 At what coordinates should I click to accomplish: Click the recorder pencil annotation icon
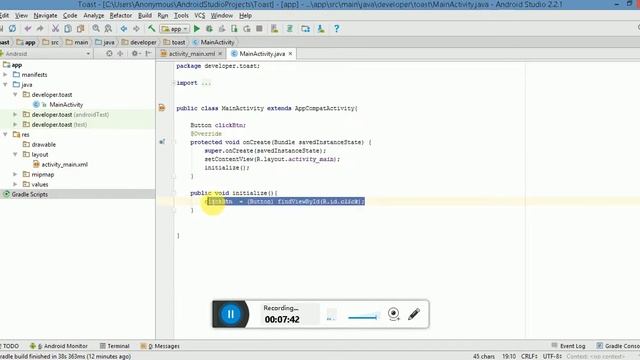[414, 314]
